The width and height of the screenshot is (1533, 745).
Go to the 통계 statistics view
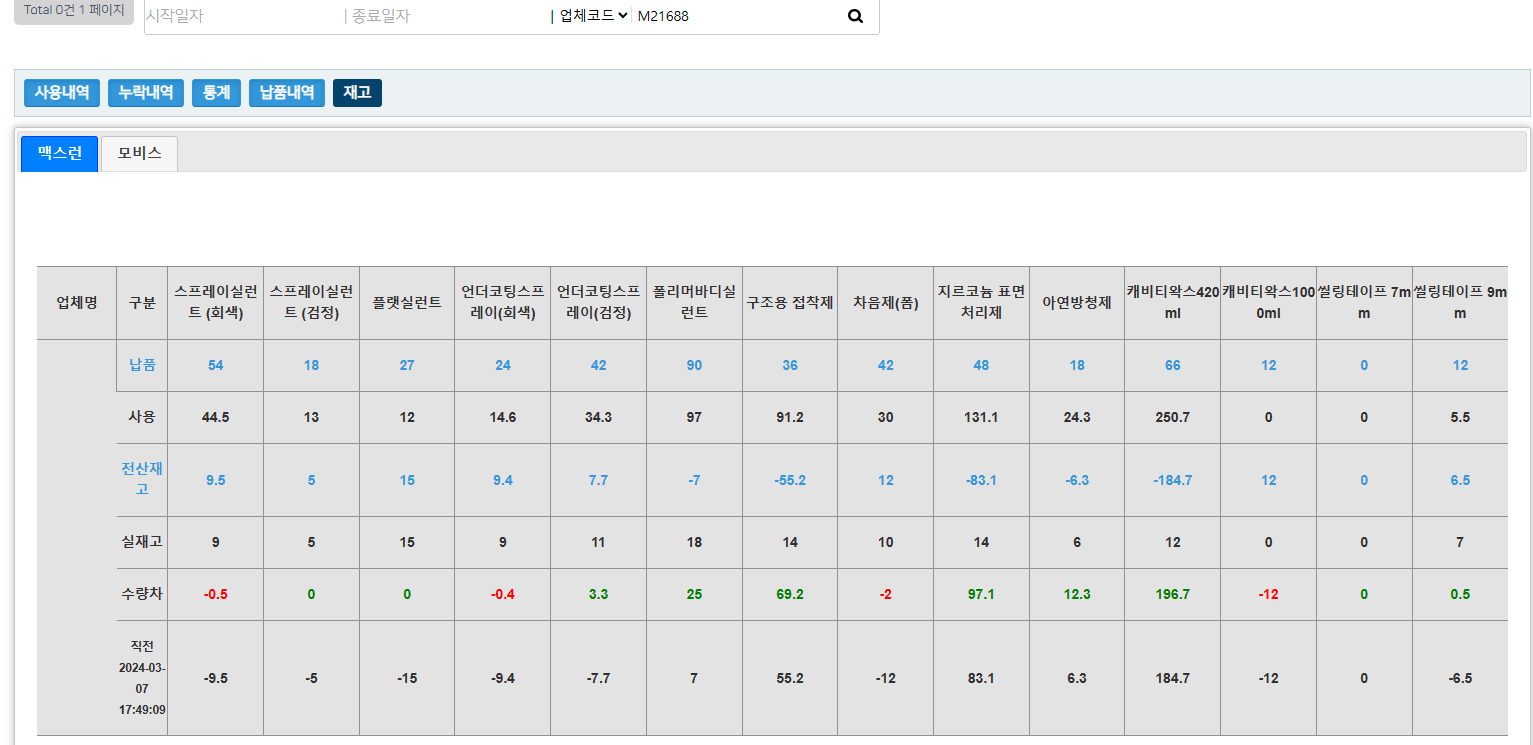(x=216, y=93)
